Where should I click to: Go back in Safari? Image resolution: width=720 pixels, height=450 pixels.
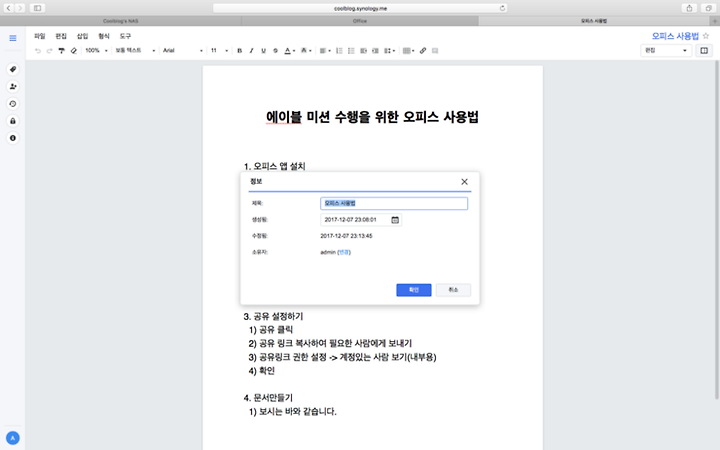(8, 8)
